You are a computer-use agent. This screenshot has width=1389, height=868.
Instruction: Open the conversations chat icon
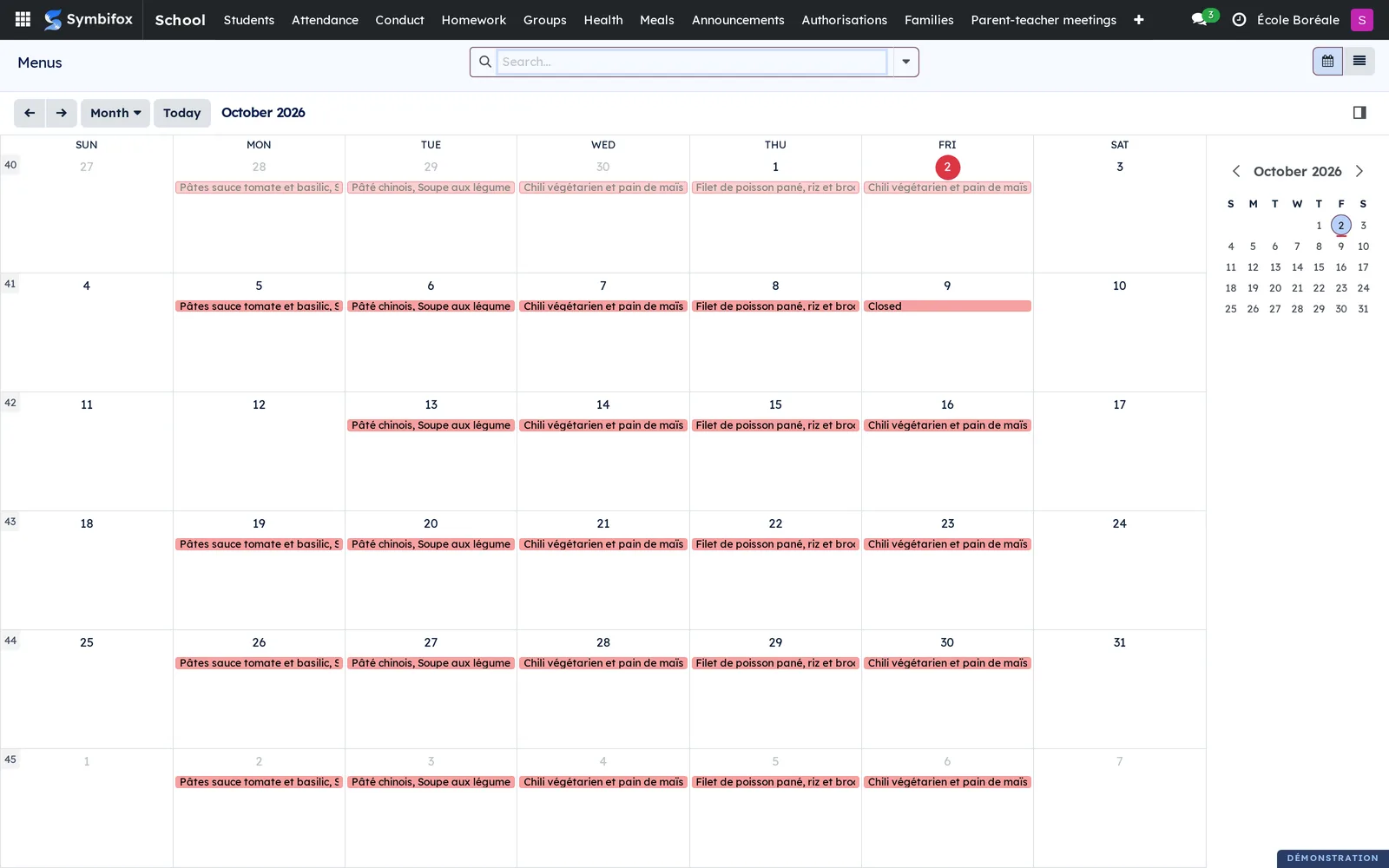[x=1200, y=19]
